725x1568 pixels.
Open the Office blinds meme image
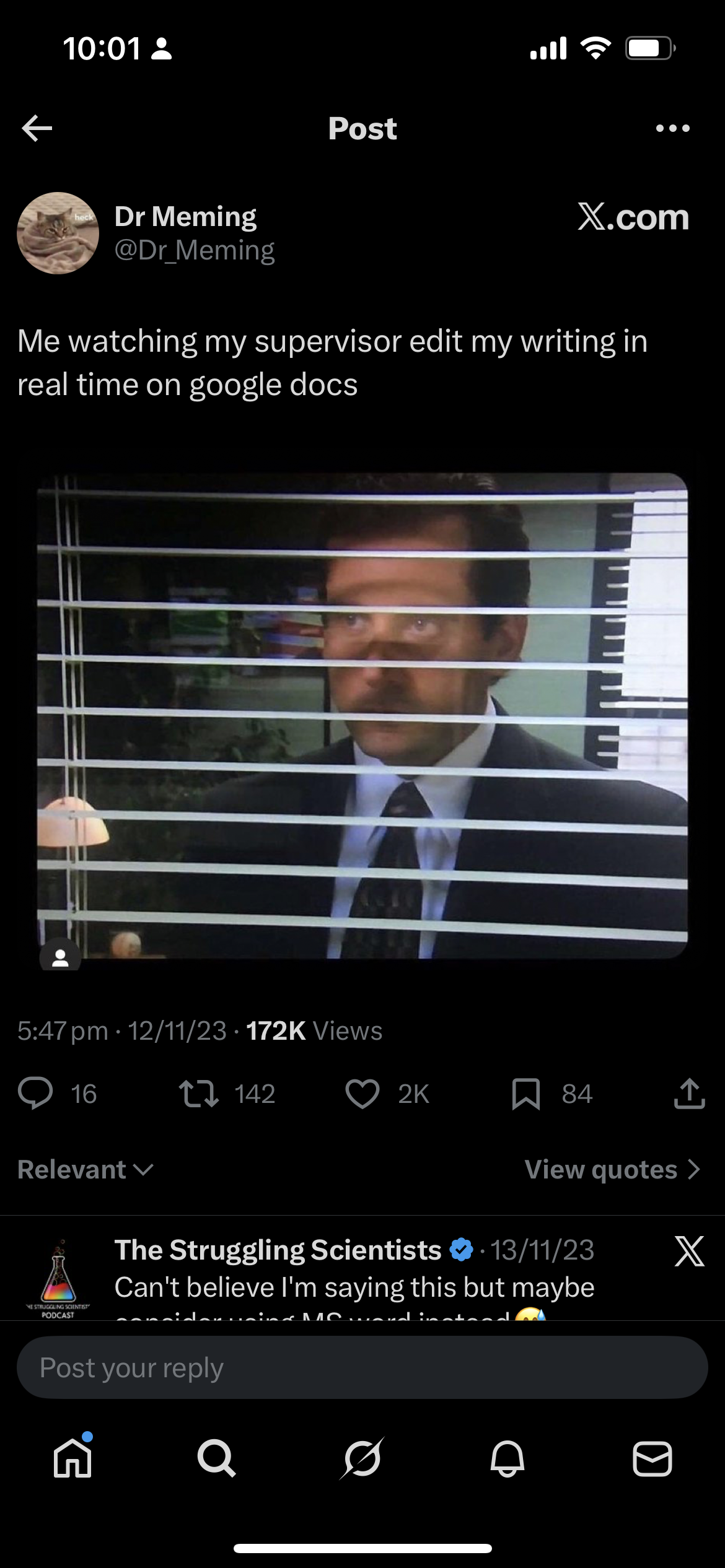tap(362, 716)
